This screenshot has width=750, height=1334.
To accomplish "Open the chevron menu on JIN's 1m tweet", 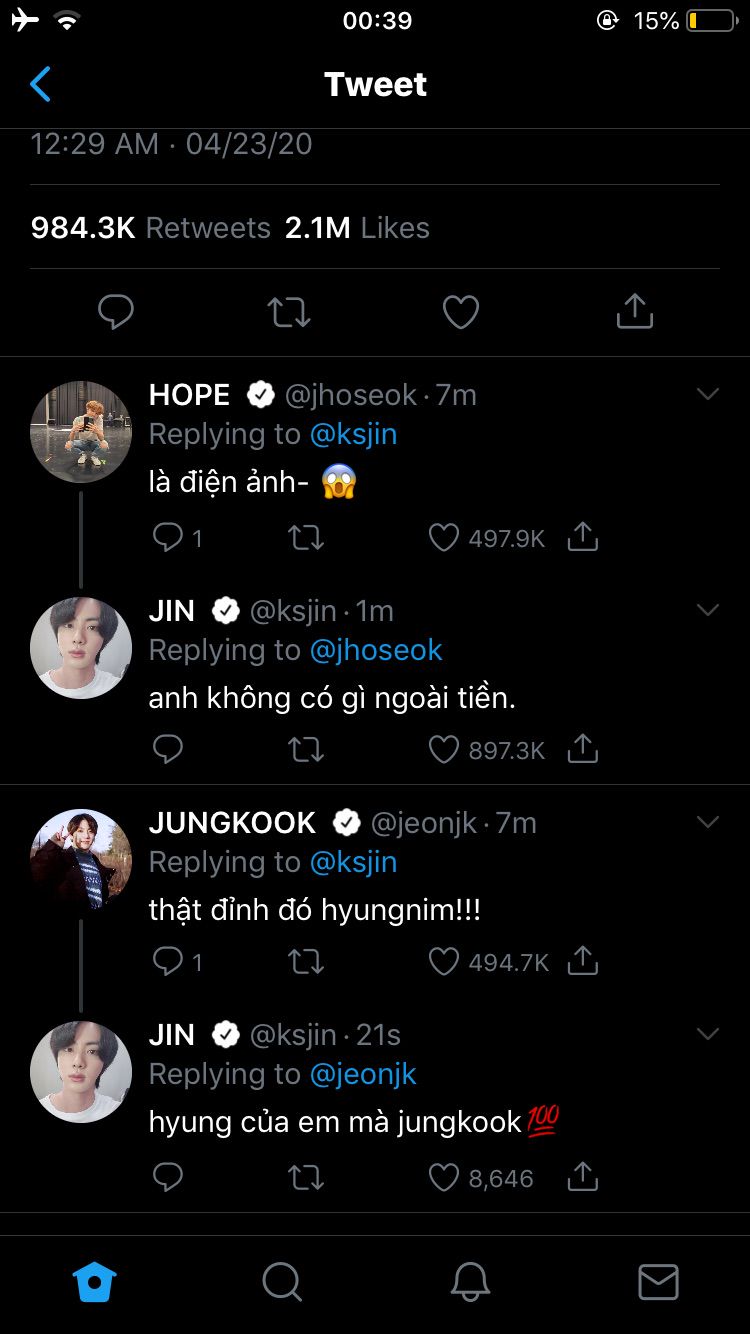I will [708, 610].
